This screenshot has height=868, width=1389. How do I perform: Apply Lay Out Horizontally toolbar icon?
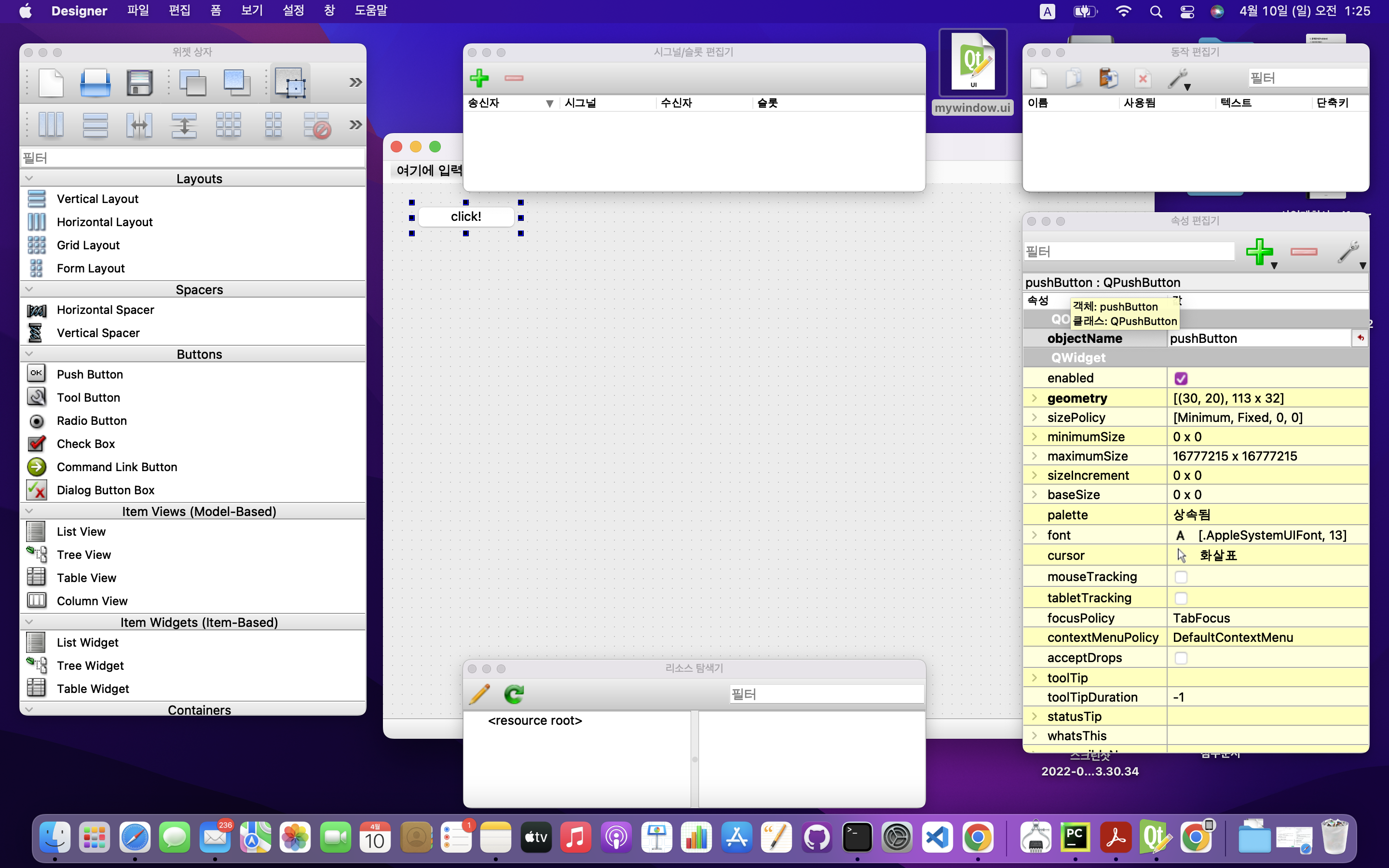(x=51, y=124)
